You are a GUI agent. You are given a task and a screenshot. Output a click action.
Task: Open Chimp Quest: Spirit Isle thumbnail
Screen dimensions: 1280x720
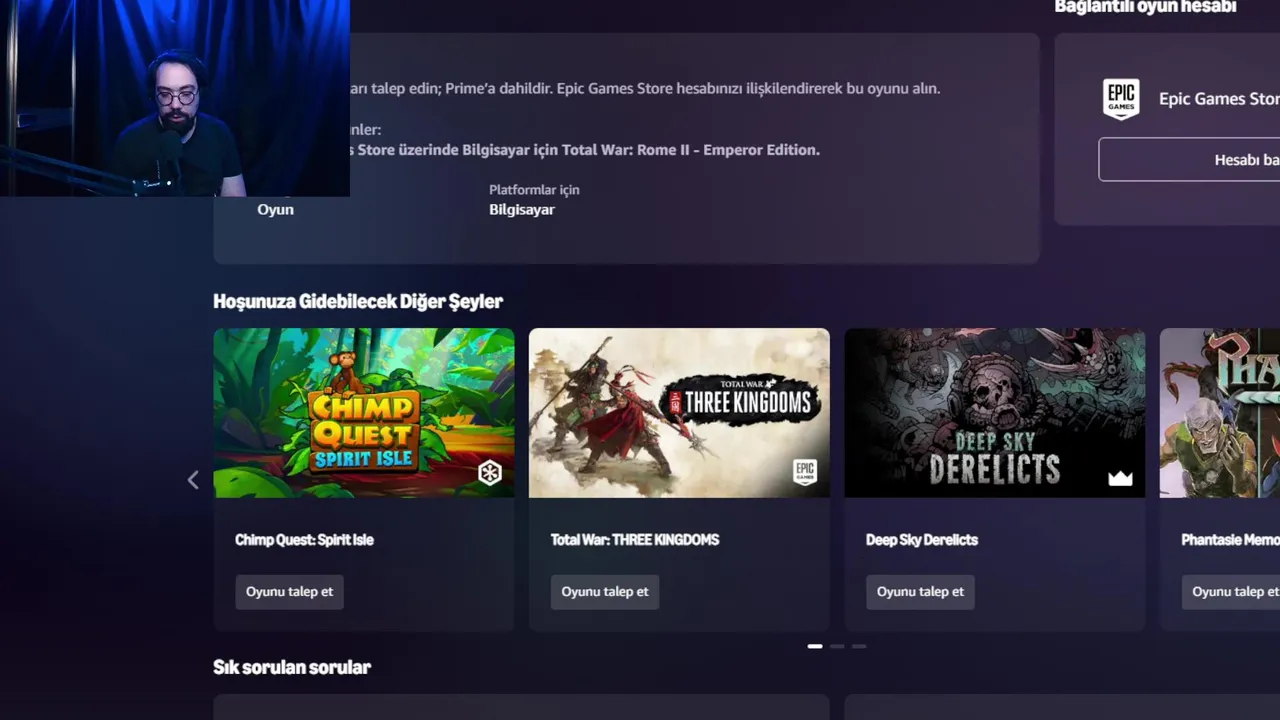pyautogui.click(x=364, y=413)
